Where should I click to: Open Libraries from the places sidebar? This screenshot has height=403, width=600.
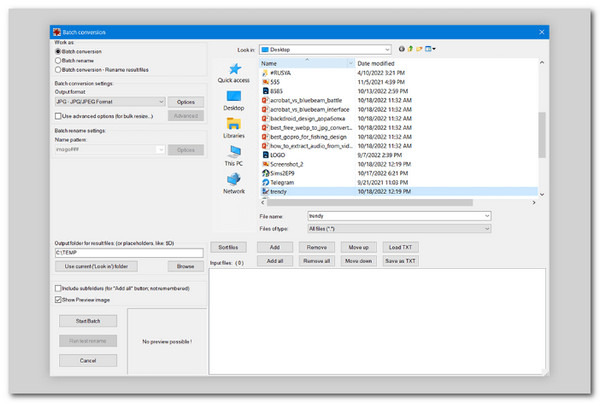[233, 127]
